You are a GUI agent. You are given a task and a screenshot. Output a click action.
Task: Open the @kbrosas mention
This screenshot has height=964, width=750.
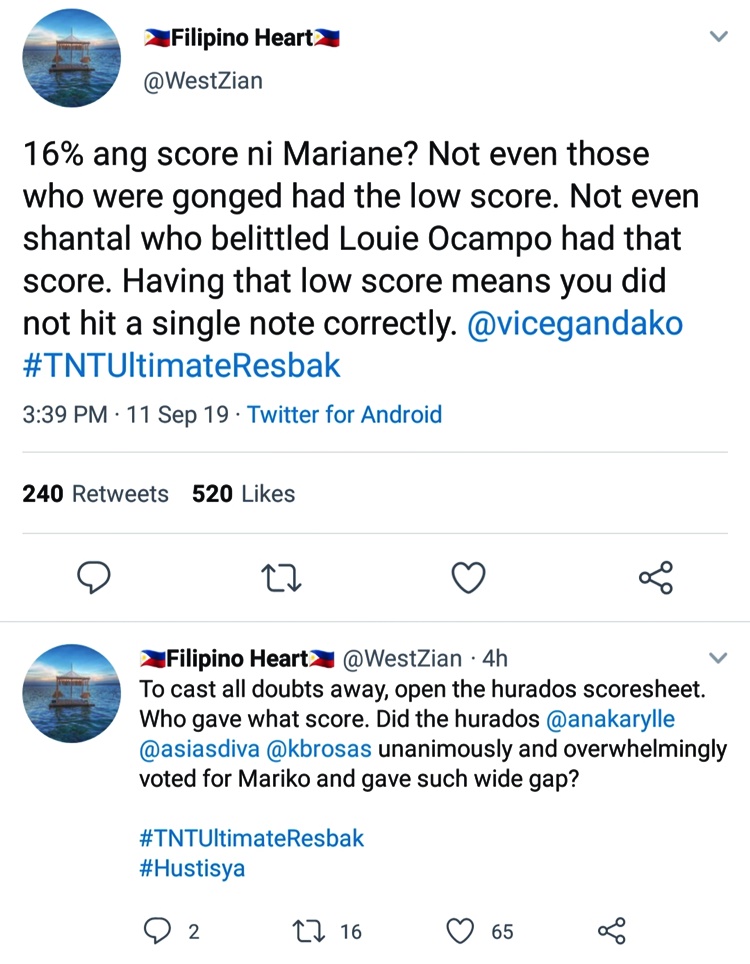click(x=318, y=749)
